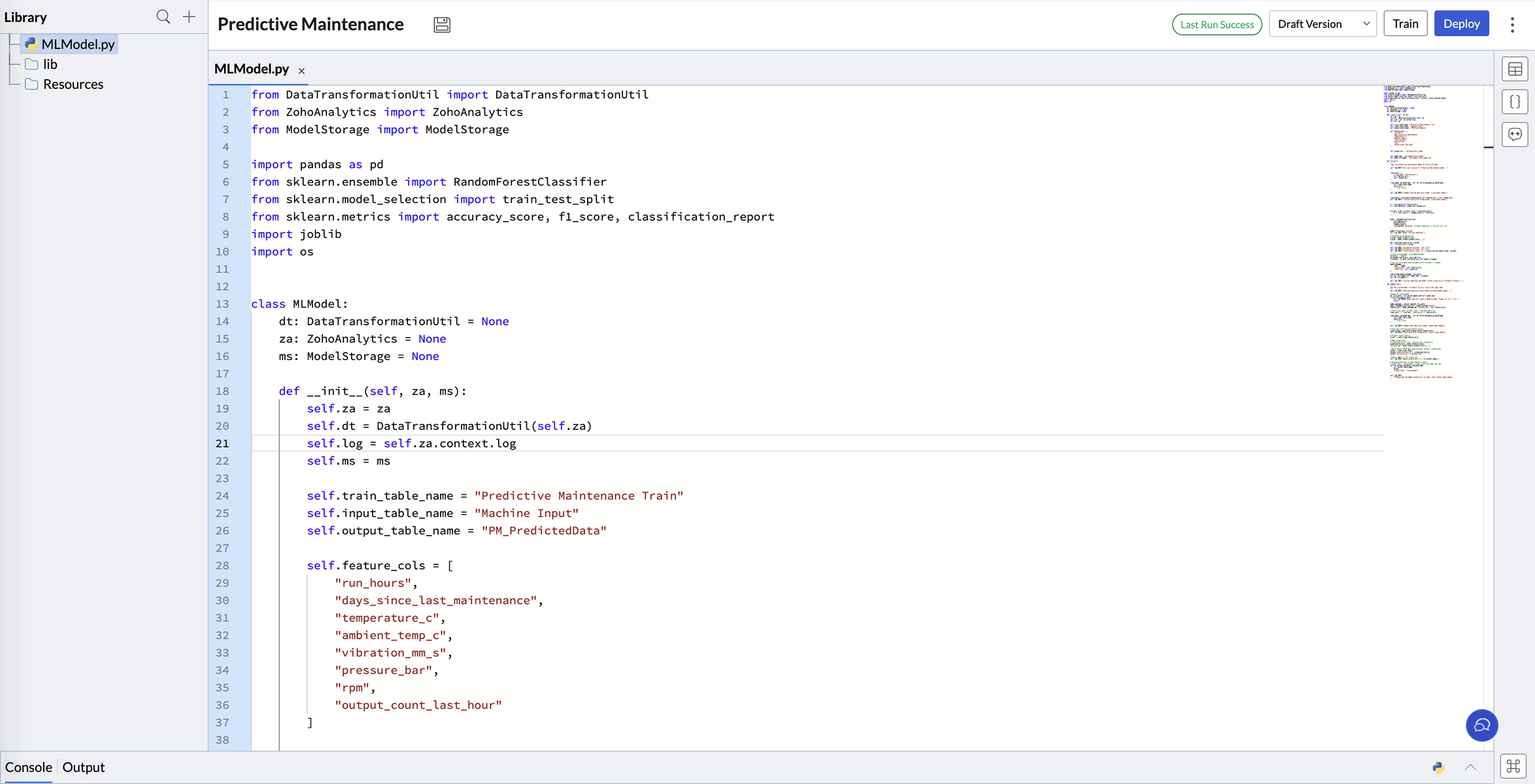The width and height of the screenshot is (1535, 784).
Task: Click 'train_test_split' on line 7
Action: [x=558, y=199]
